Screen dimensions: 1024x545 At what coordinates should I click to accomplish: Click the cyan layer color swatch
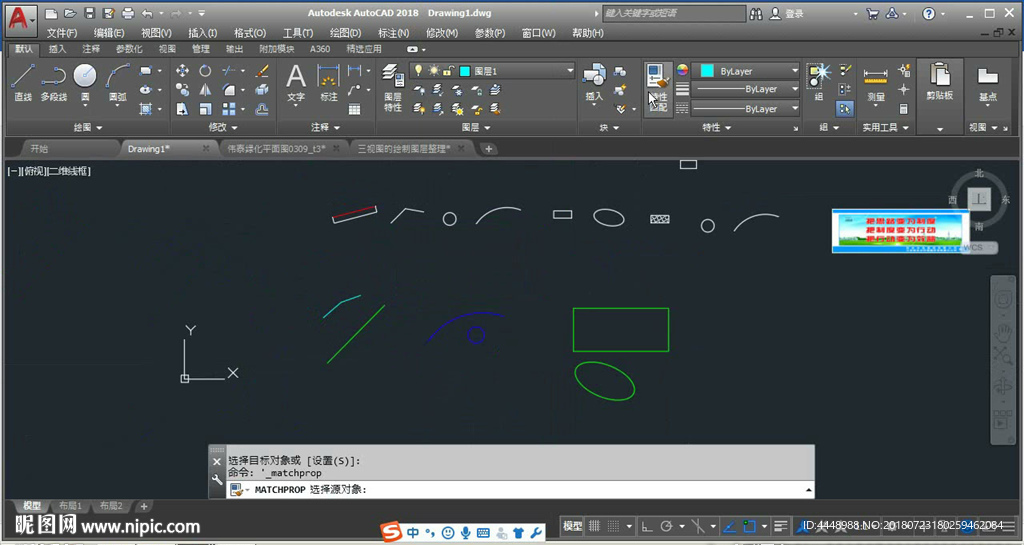[465, 70]
